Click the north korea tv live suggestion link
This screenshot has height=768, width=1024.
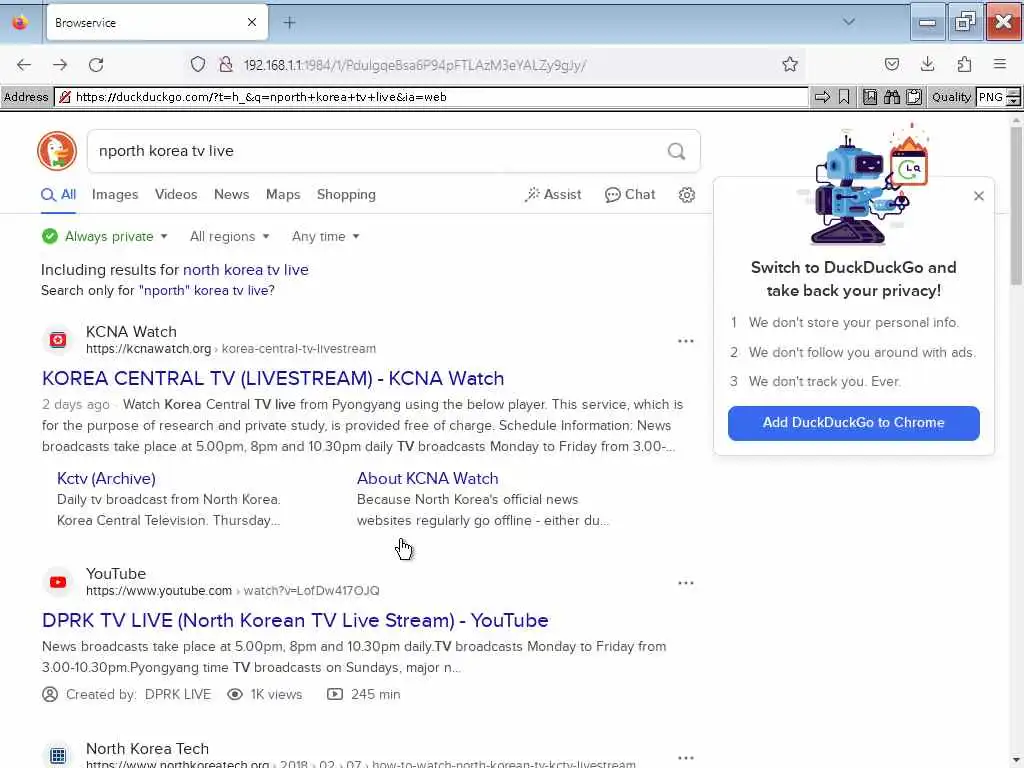click(x=246, y=270)
